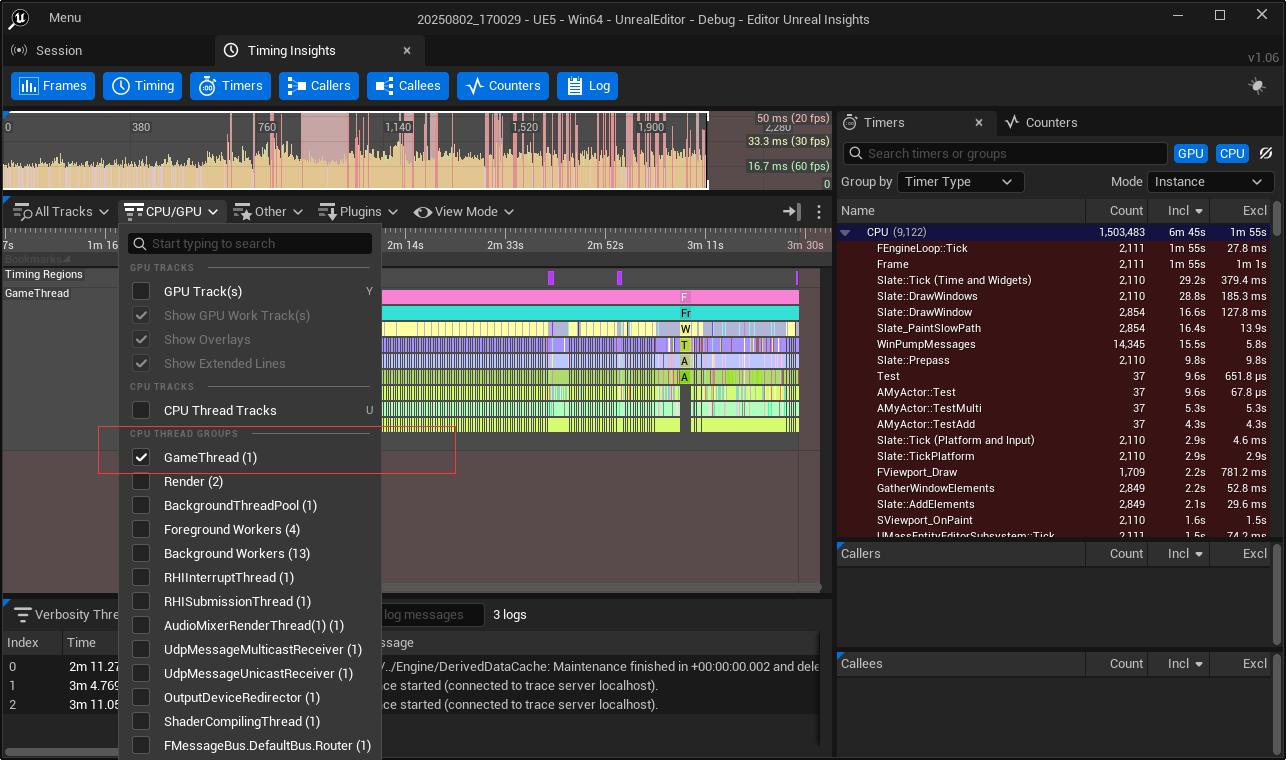Click the track search field
This screenshot has width=1286, height=760.
point(250,244)
